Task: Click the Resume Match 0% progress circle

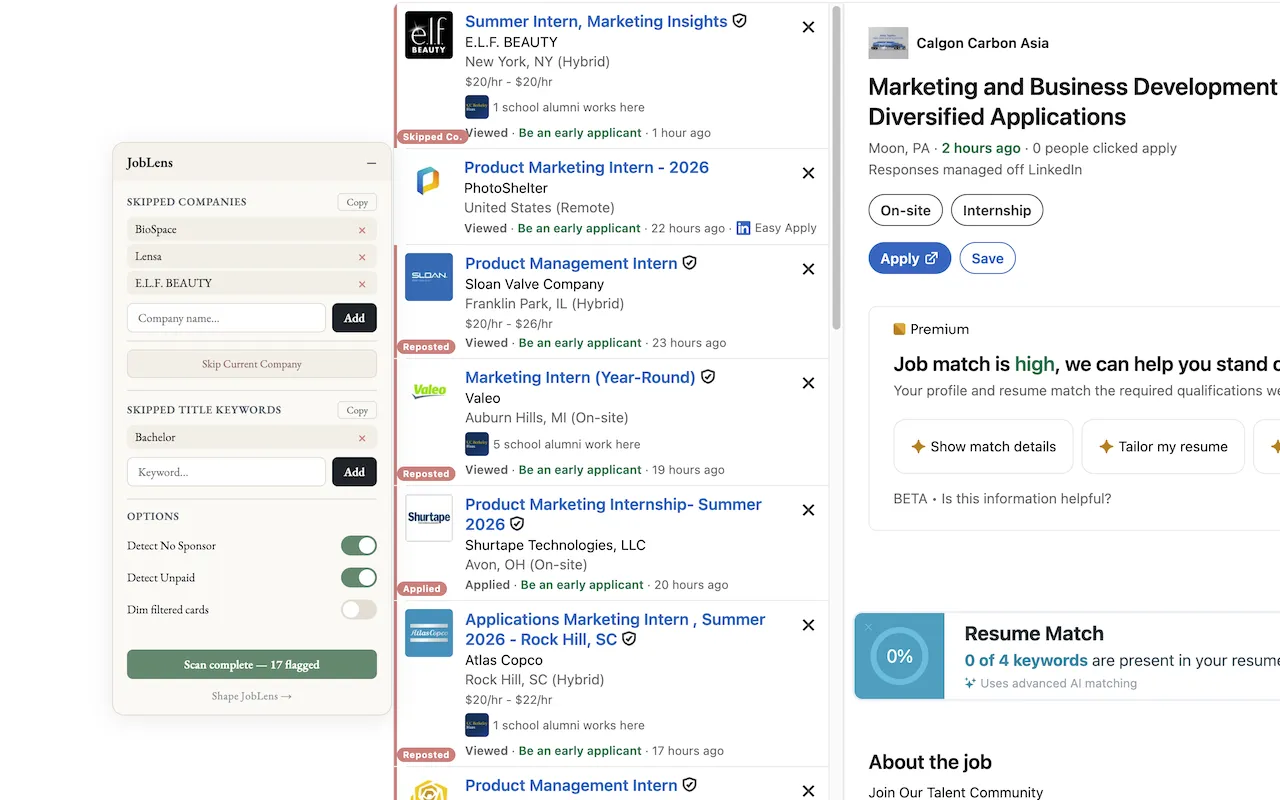Action: point(898,655)
